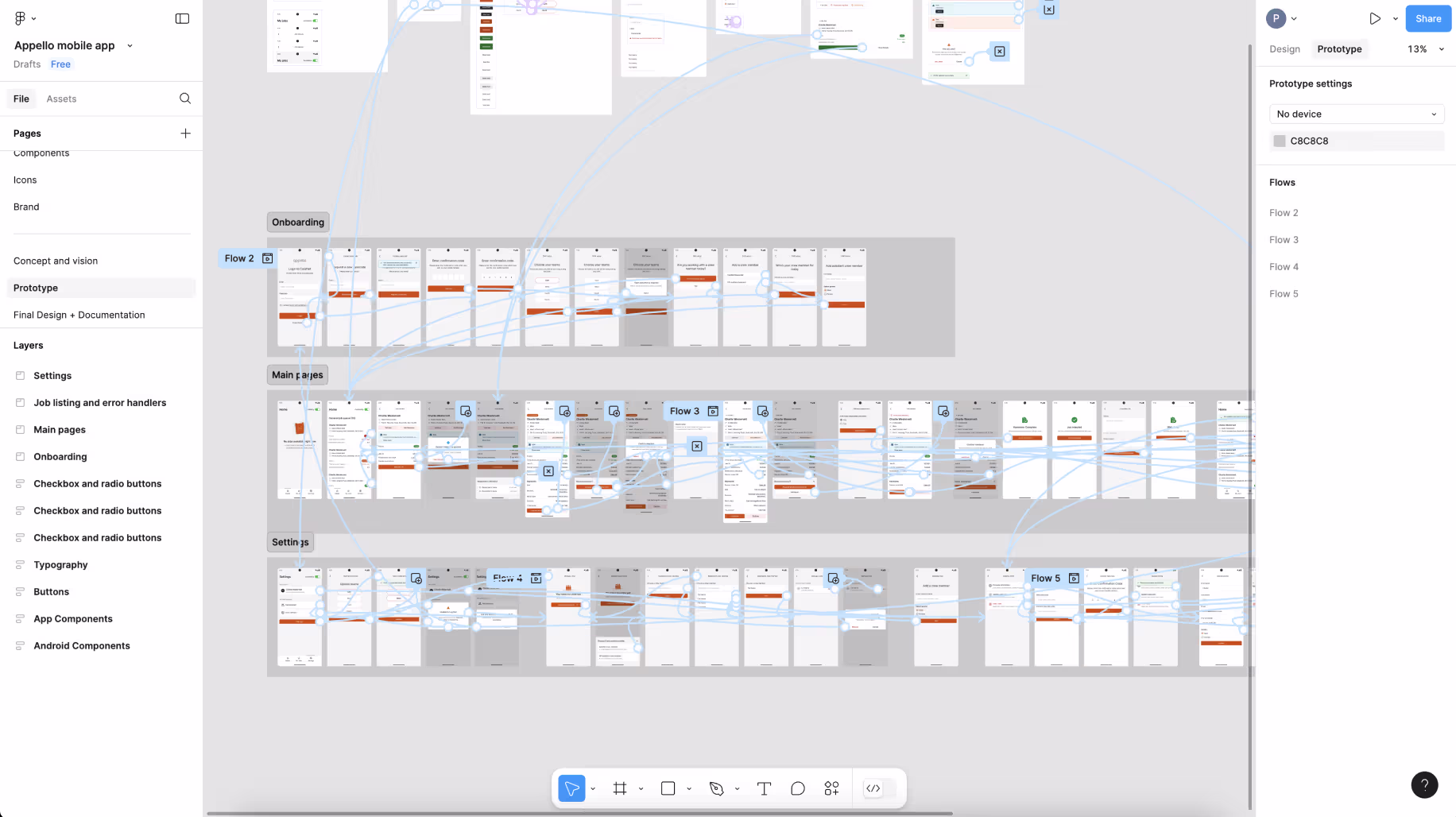Switch to the Design tab
This screenshot has width=1456, height=817.
click(1284, 49)
